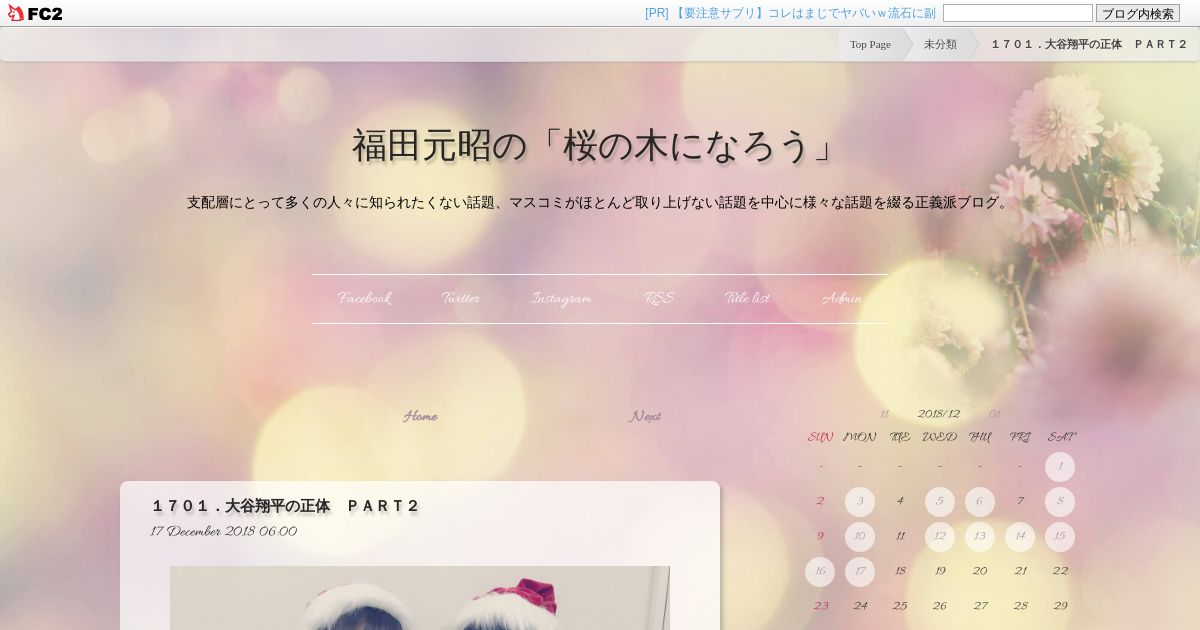The height and width of the screenshot is (630, 1200).
Task: Open the Twitter menu link
Action: [x=461, y=298]
